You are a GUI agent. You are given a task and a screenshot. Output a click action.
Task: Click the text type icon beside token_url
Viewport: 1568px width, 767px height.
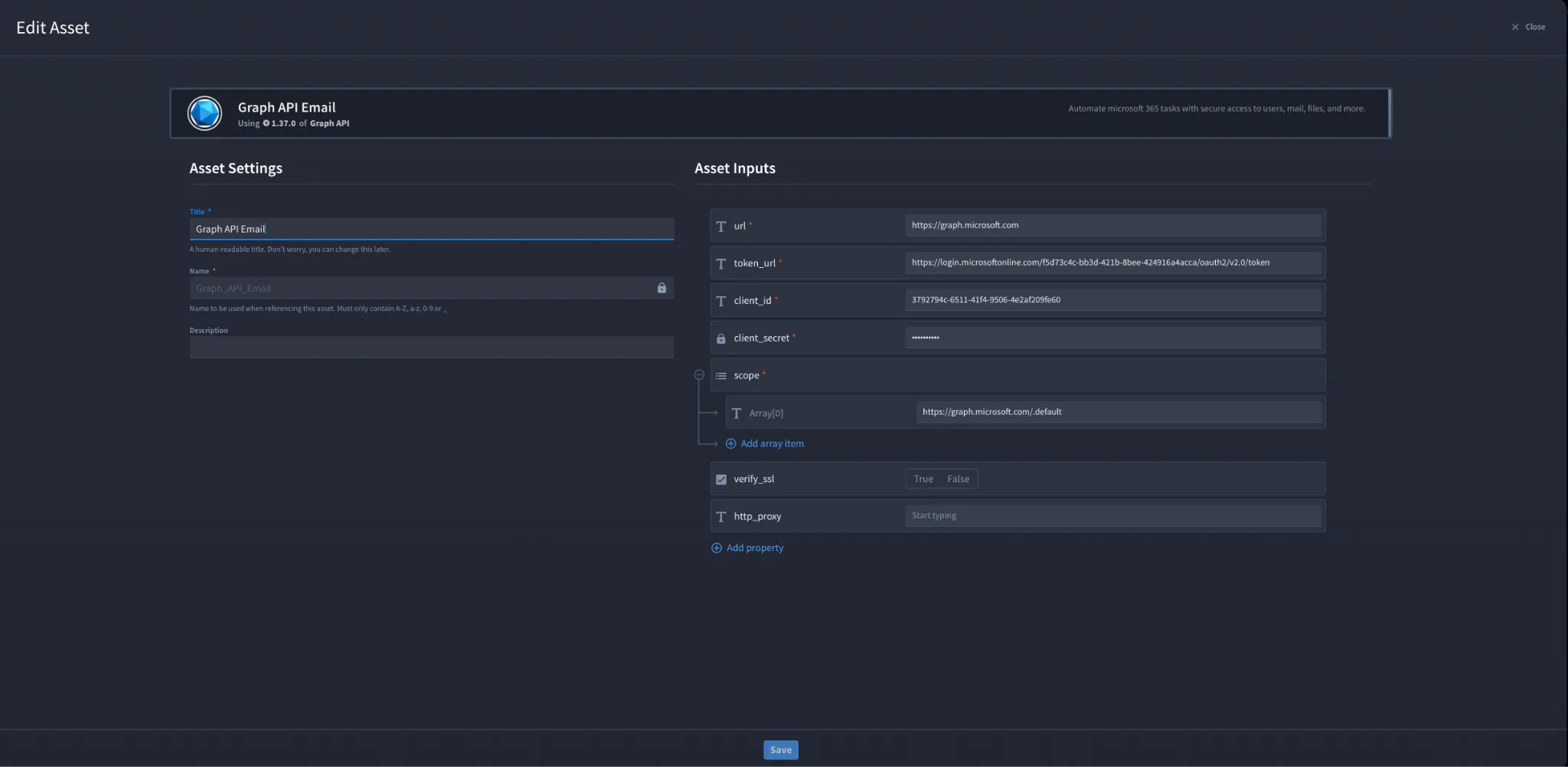720,263
